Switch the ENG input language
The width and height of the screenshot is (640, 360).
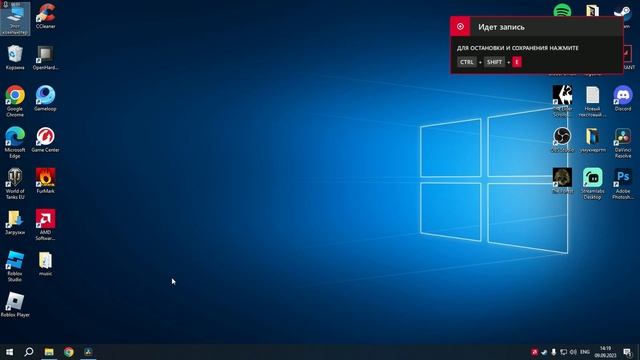[585, 352]
